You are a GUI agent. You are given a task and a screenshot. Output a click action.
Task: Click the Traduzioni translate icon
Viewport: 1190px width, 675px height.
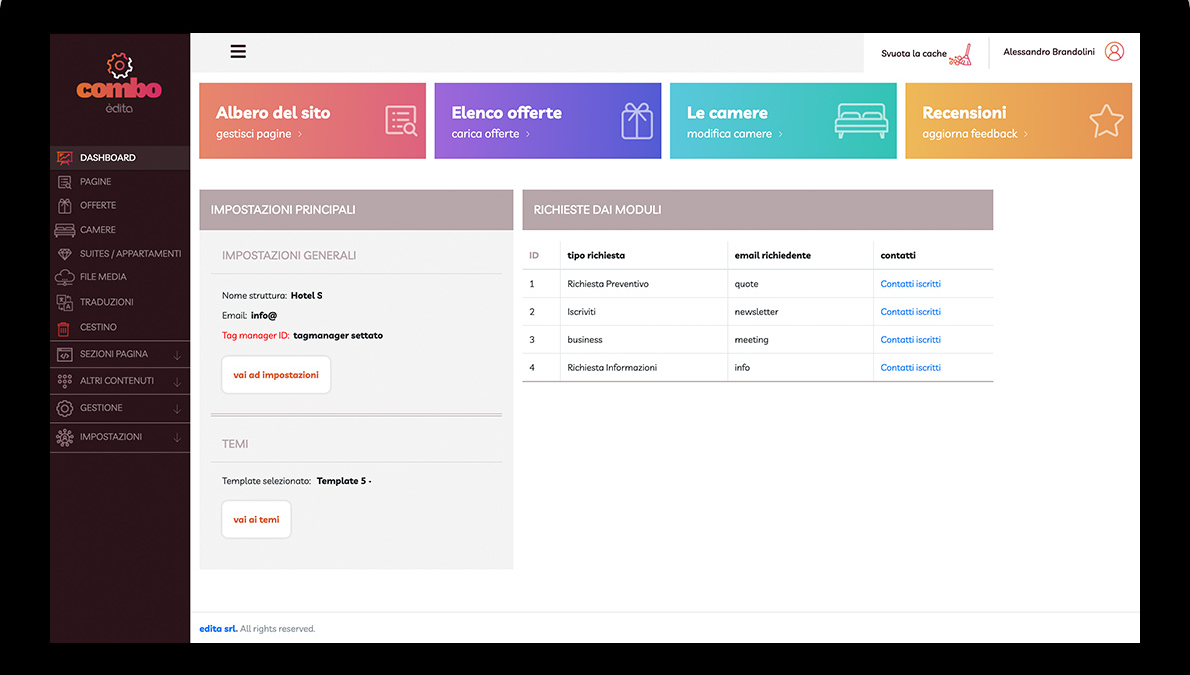click(65, 302)
